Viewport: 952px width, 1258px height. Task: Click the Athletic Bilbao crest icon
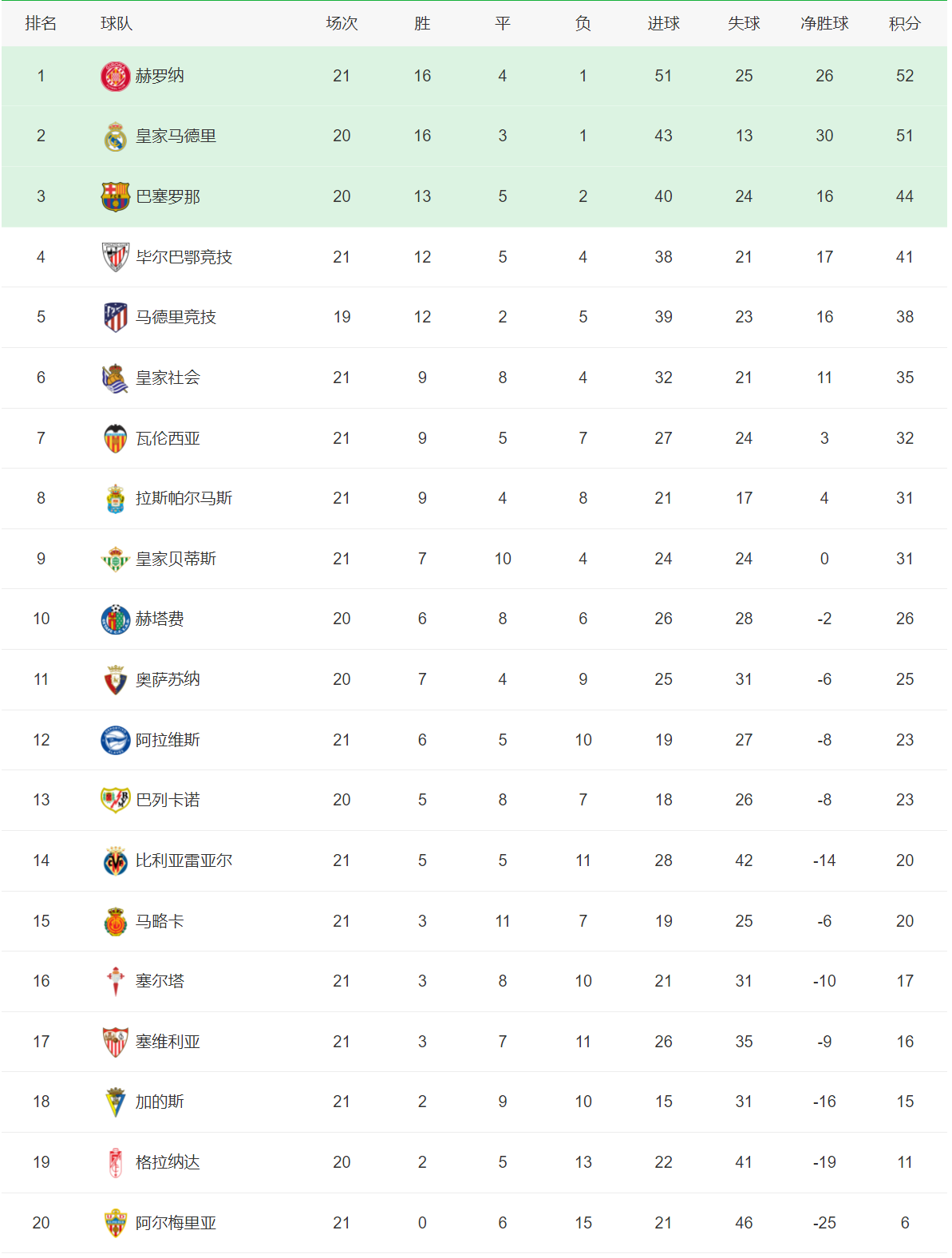coord(115,257)
